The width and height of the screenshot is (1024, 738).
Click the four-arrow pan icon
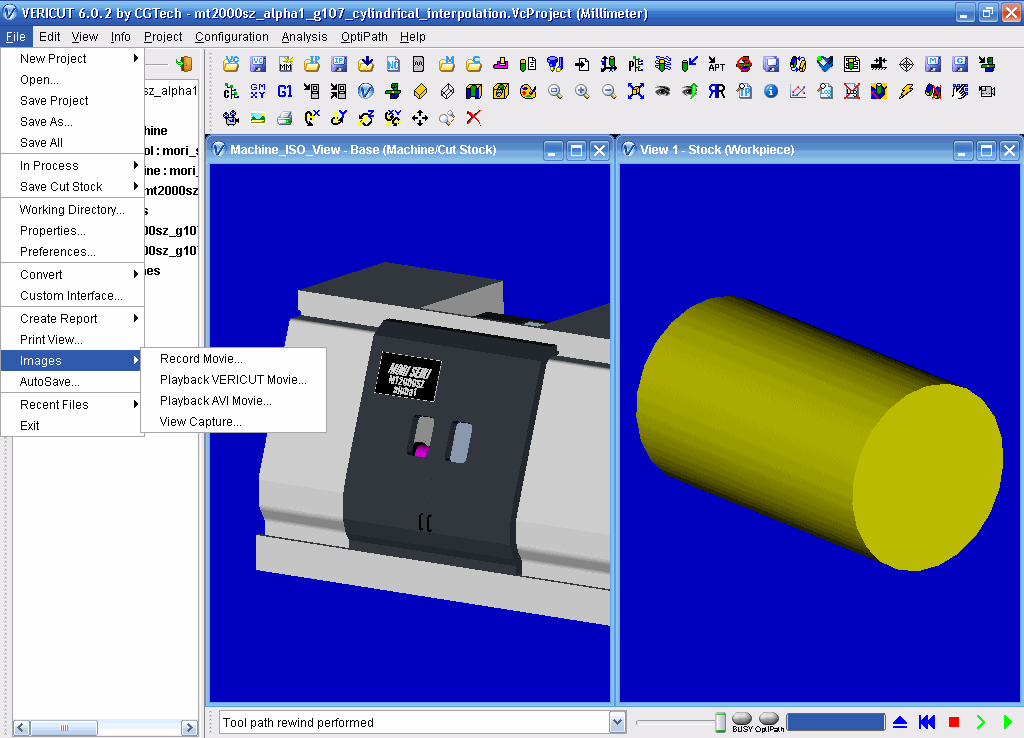[420, 118]
